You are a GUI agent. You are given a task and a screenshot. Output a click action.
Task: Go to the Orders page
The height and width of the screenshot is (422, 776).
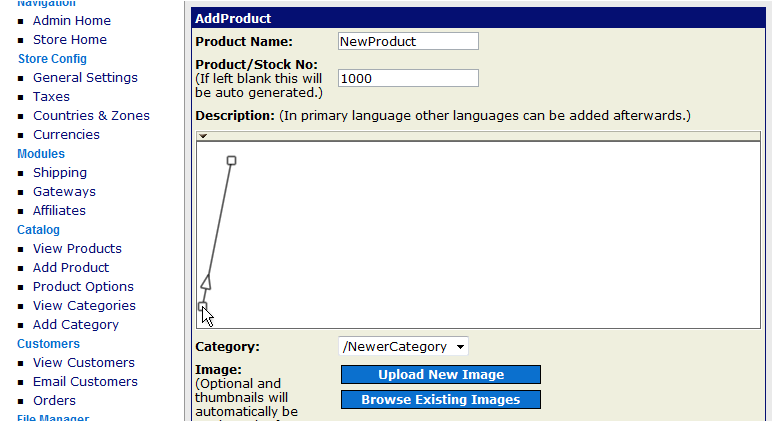coord(54,400)
